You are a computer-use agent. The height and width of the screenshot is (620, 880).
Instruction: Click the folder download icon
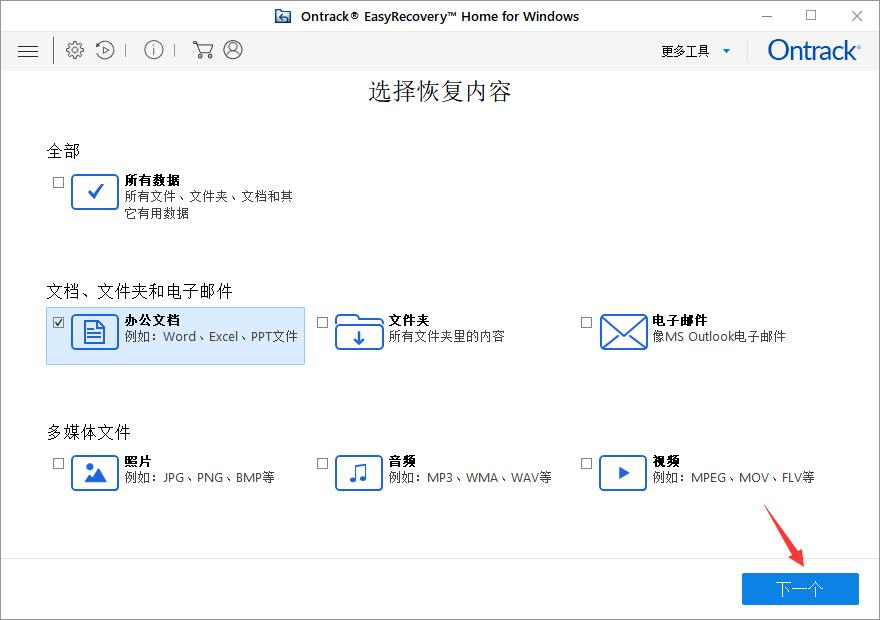[x=359, y=332]
